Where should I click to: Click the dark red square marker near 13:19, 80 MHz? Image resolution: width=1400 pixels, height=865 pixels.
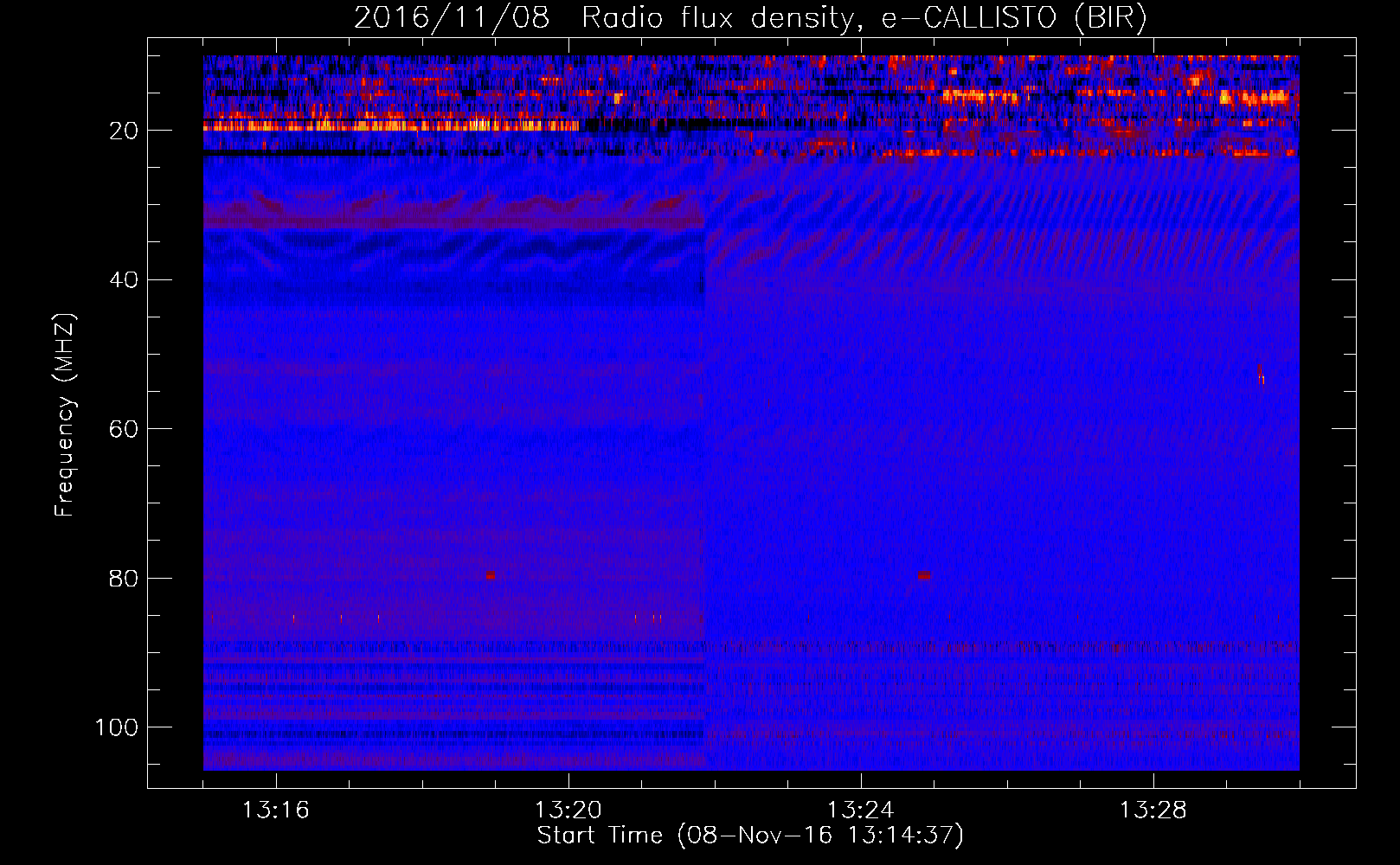coord(491,575)
